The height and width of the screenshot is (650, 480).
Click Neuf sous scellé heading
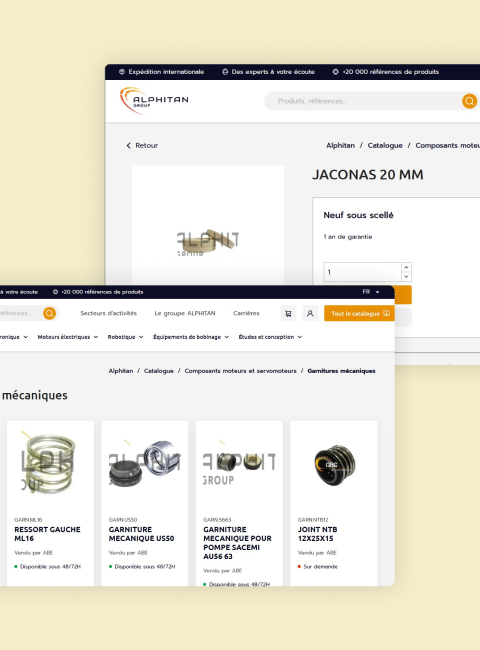[x=358, y=215]
